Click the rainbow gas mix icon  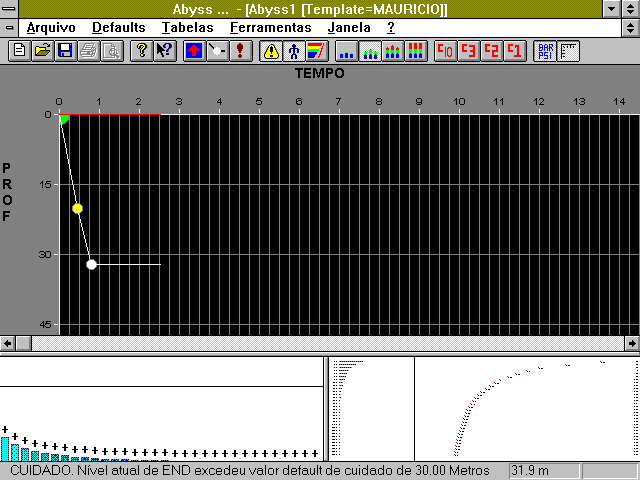tap(316, 51)
